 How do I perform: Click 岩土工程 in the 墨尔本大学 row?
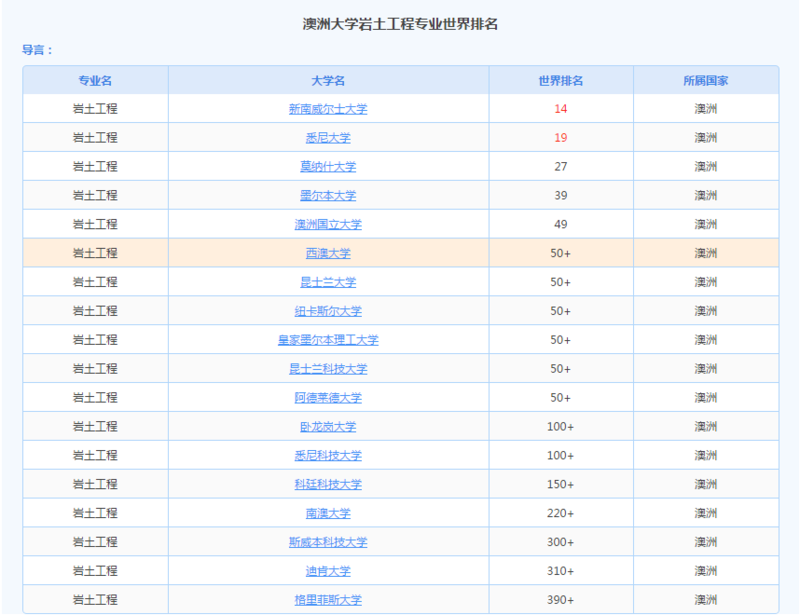[x=95, y=195]
